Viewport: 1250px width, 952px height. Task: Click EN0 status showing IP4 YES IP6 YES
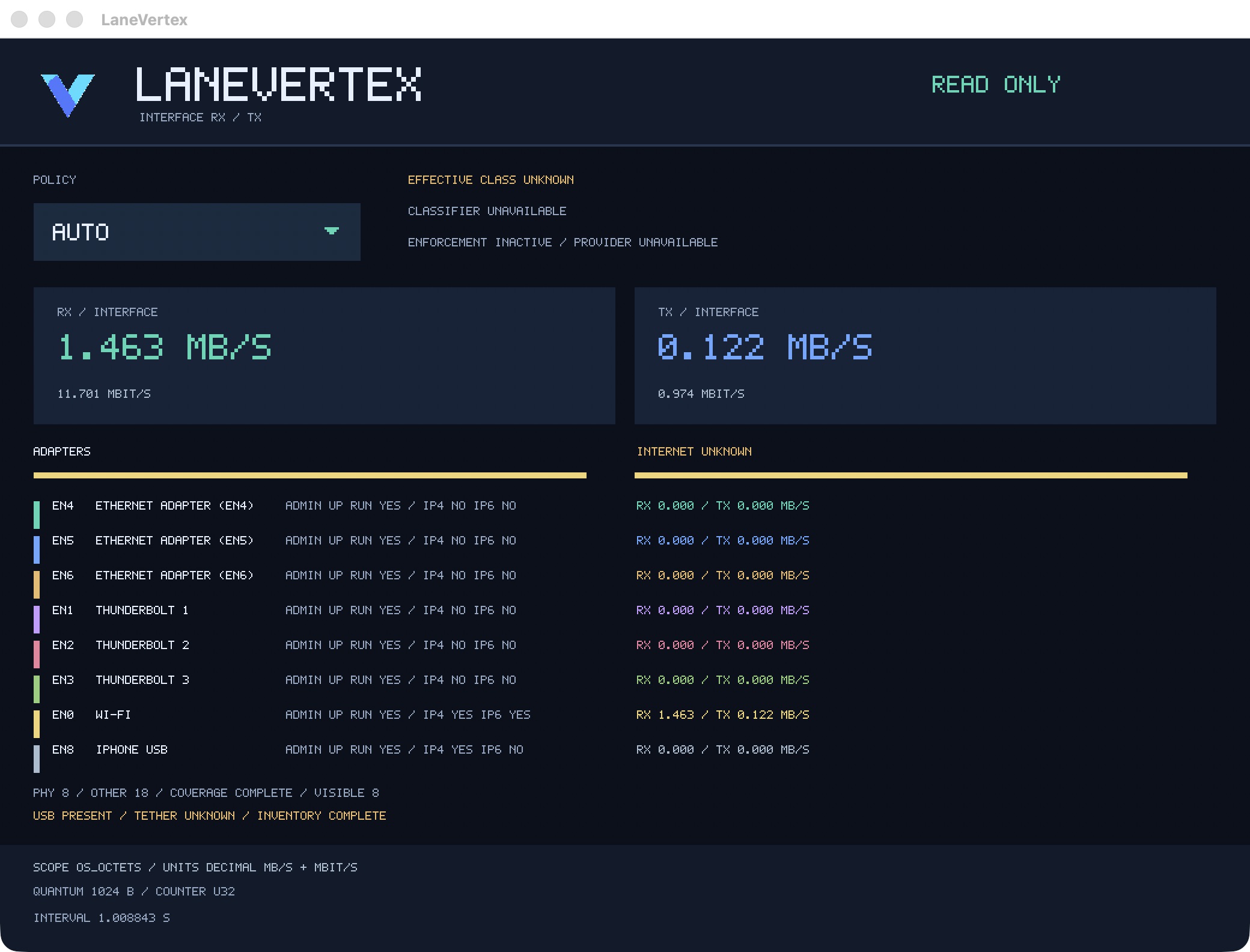point(407,715)
